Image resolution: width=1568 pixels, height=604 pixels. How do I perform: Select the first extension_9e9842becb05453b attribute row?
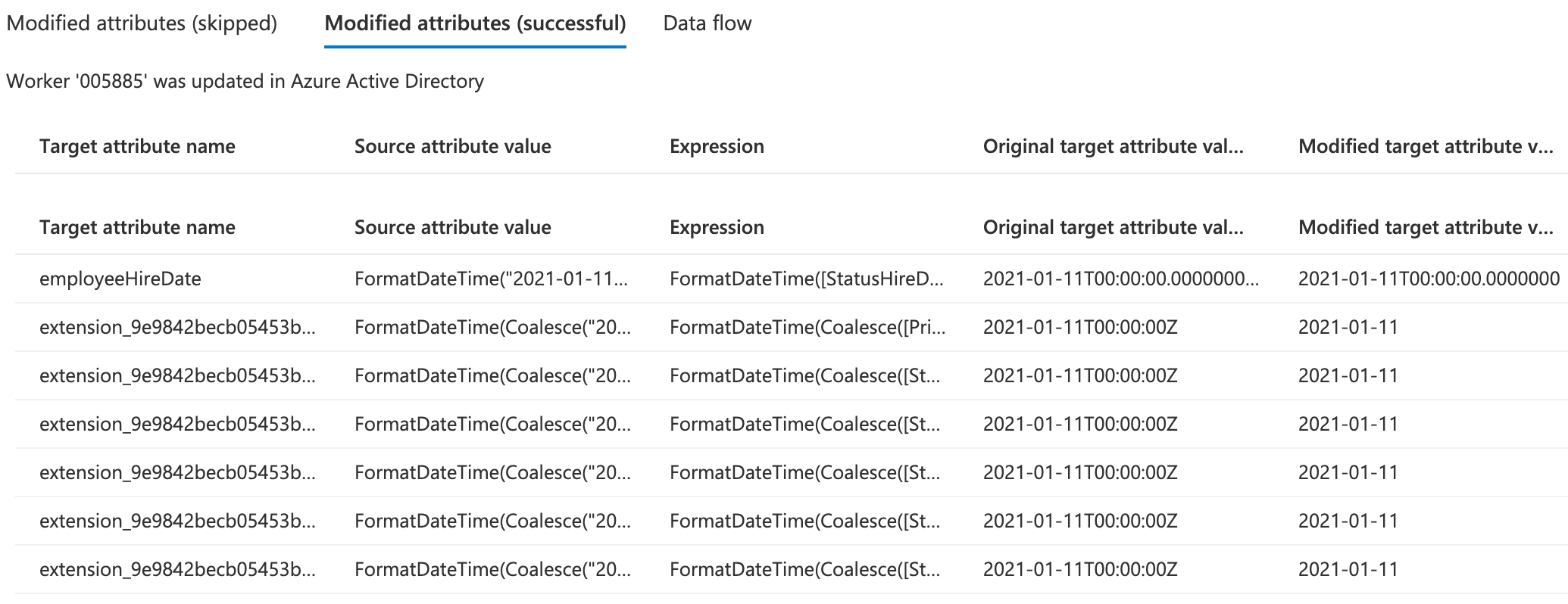[177, 327]
